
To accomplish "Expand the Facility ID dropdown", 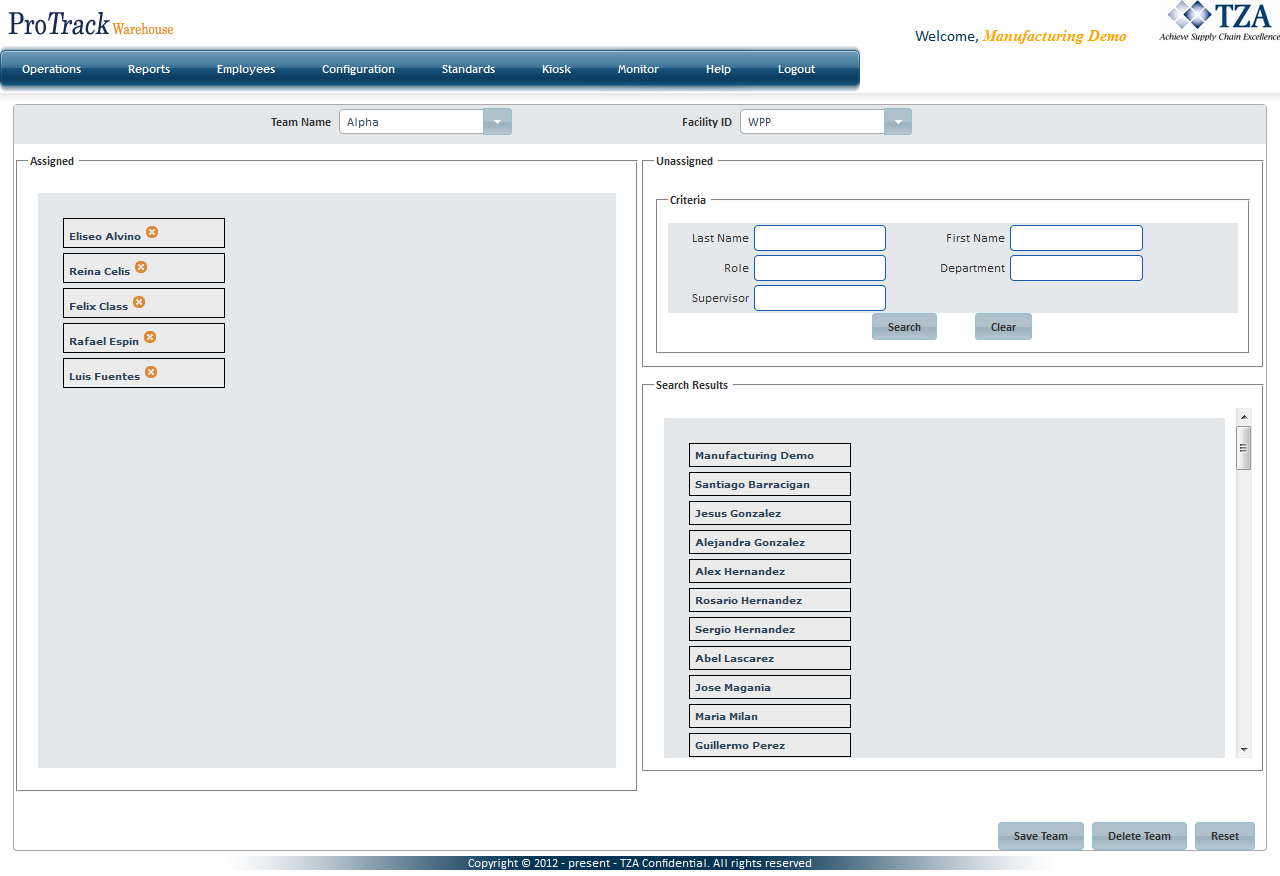I will (897, 122).
